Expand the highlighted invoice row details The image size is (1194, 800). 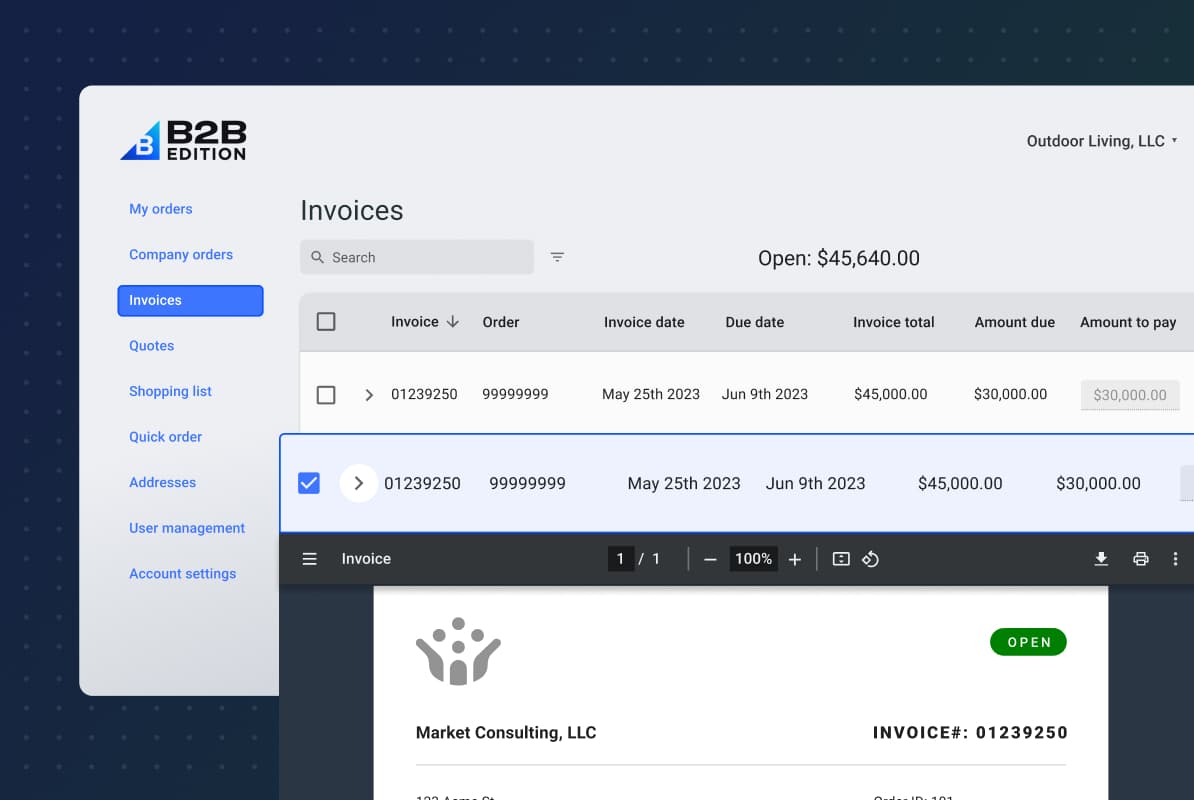click(x=358, y=484)
